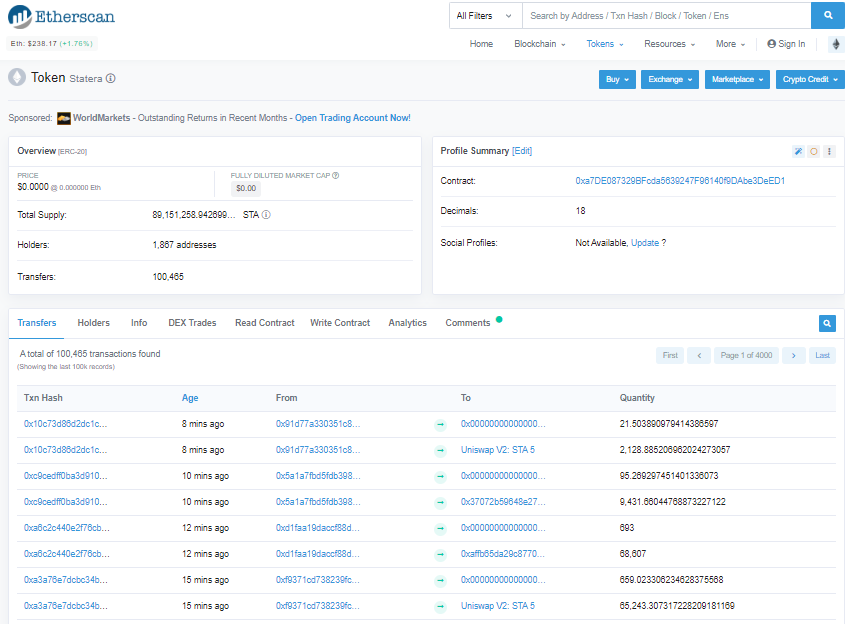This screenshot has width=845, height=624.
Task: Click the info icon next to STA total supply
Action: pyautogui.click(x=266, y=215)
